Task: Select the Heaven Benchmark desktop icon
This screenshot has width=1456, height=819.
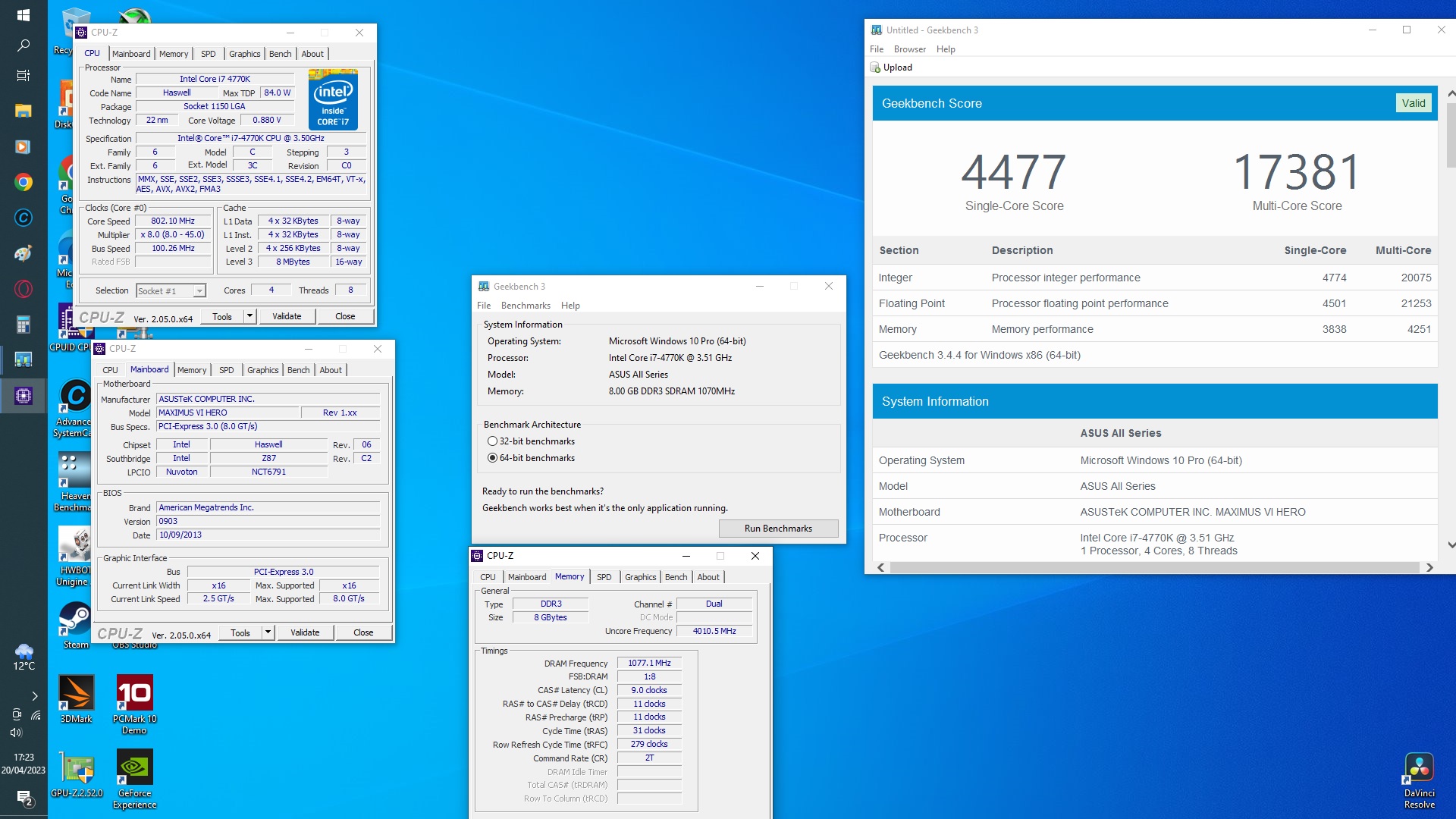Action: point(75,482)
